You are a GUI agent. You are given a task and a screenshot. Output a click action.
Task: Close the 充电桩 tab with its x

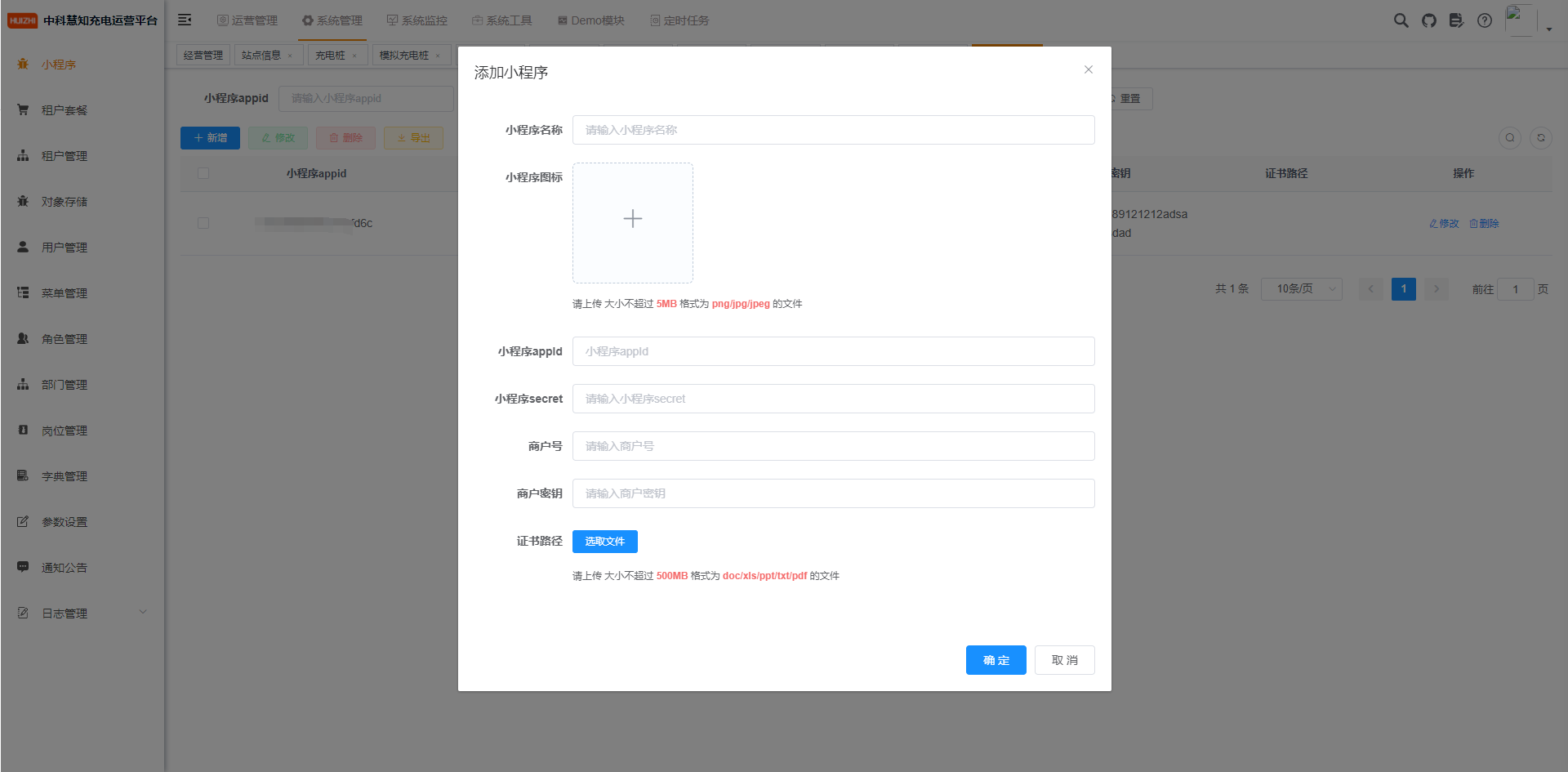(x=354, y=56)
